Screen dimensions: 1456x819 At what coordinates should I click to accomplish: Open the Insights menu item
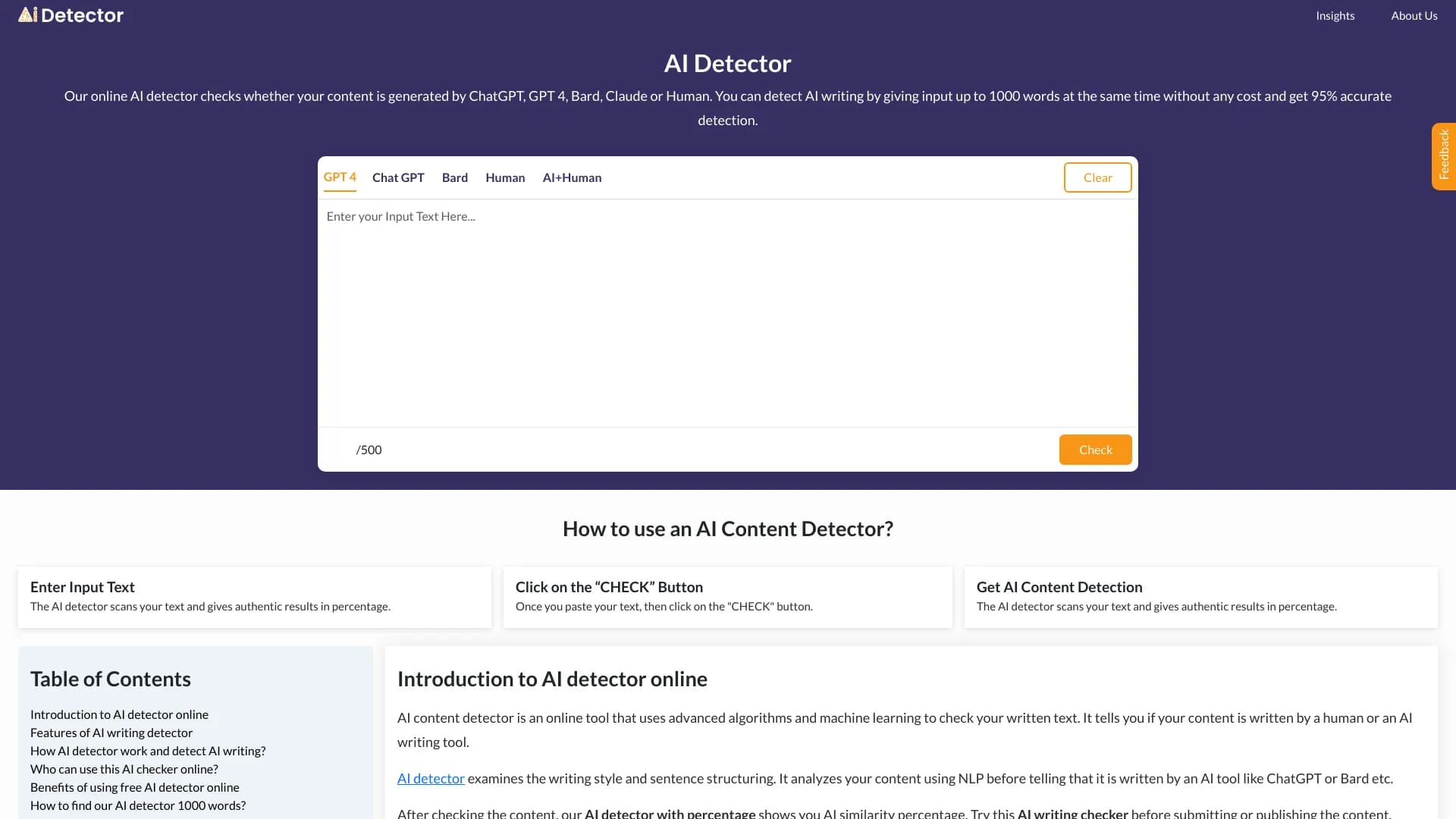(x=1335, y=15)
